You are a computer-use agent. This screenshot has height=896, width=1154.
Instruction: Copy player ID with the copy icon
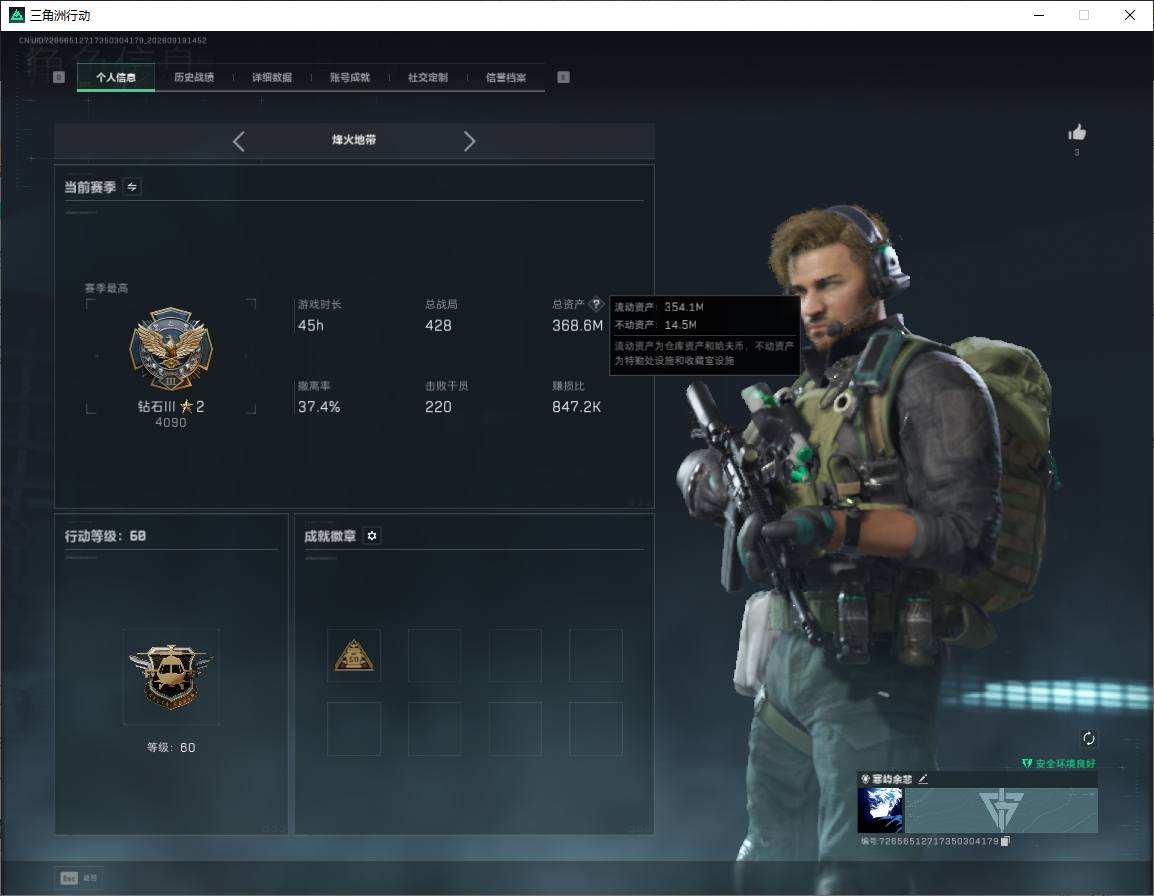click(1005, 841)
